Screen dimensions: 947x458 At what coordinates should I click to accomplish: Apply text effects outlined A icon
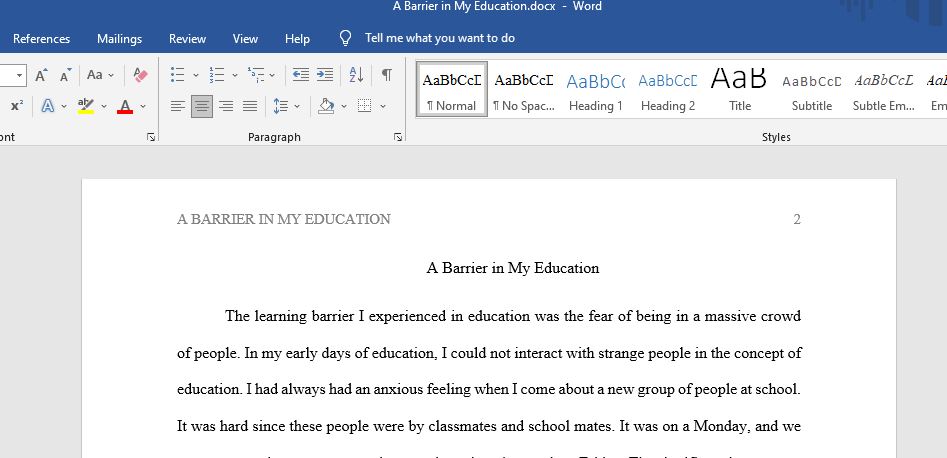click(x=48, y=106)
